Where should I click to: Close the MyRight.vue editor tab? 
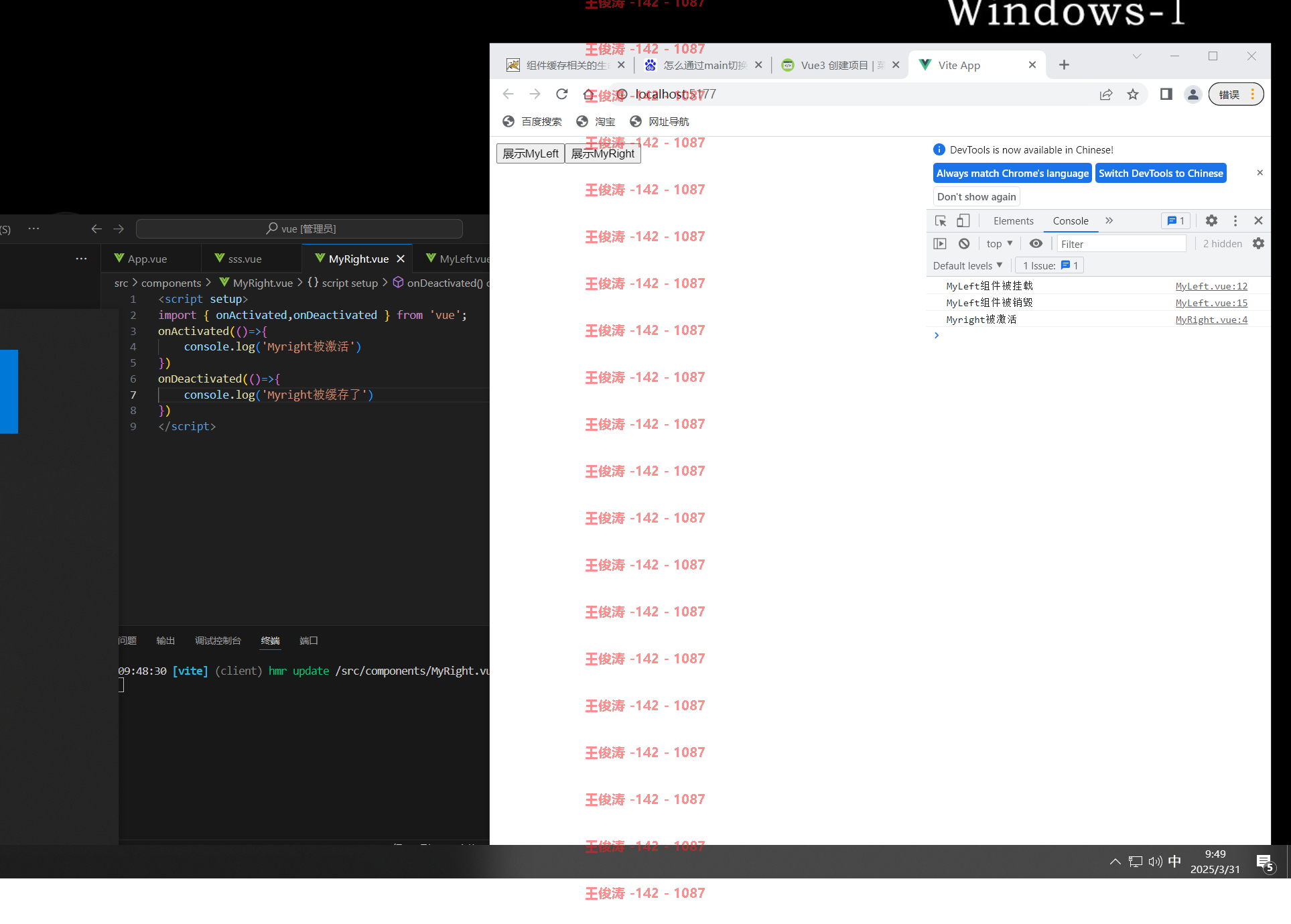point(401,259)
